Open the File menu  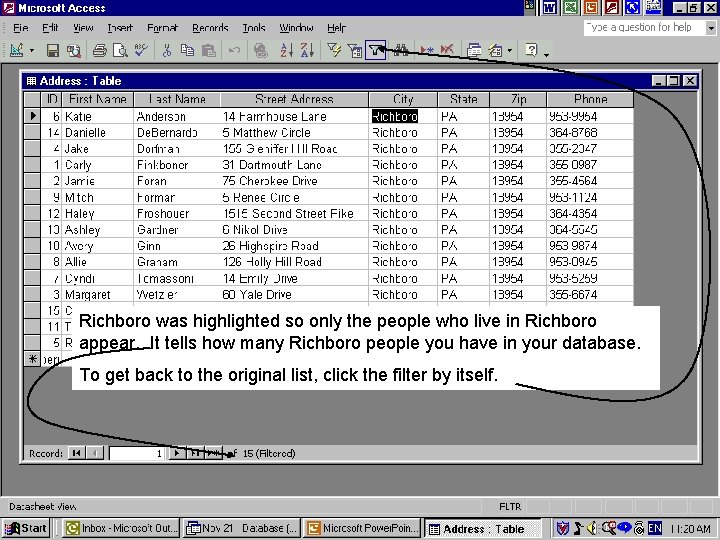[x=21, y=28]
